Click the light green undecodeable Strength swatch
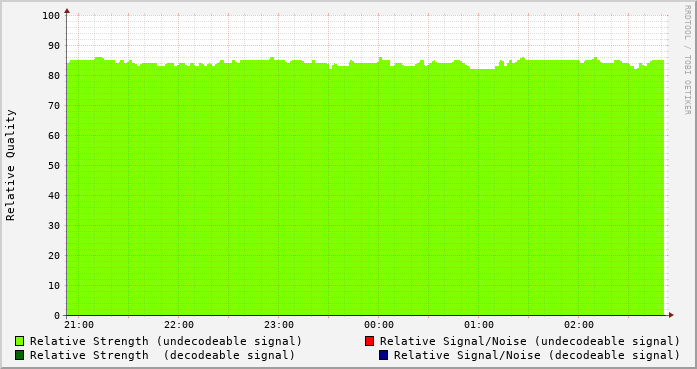697x369 pixels. [20, 341]
